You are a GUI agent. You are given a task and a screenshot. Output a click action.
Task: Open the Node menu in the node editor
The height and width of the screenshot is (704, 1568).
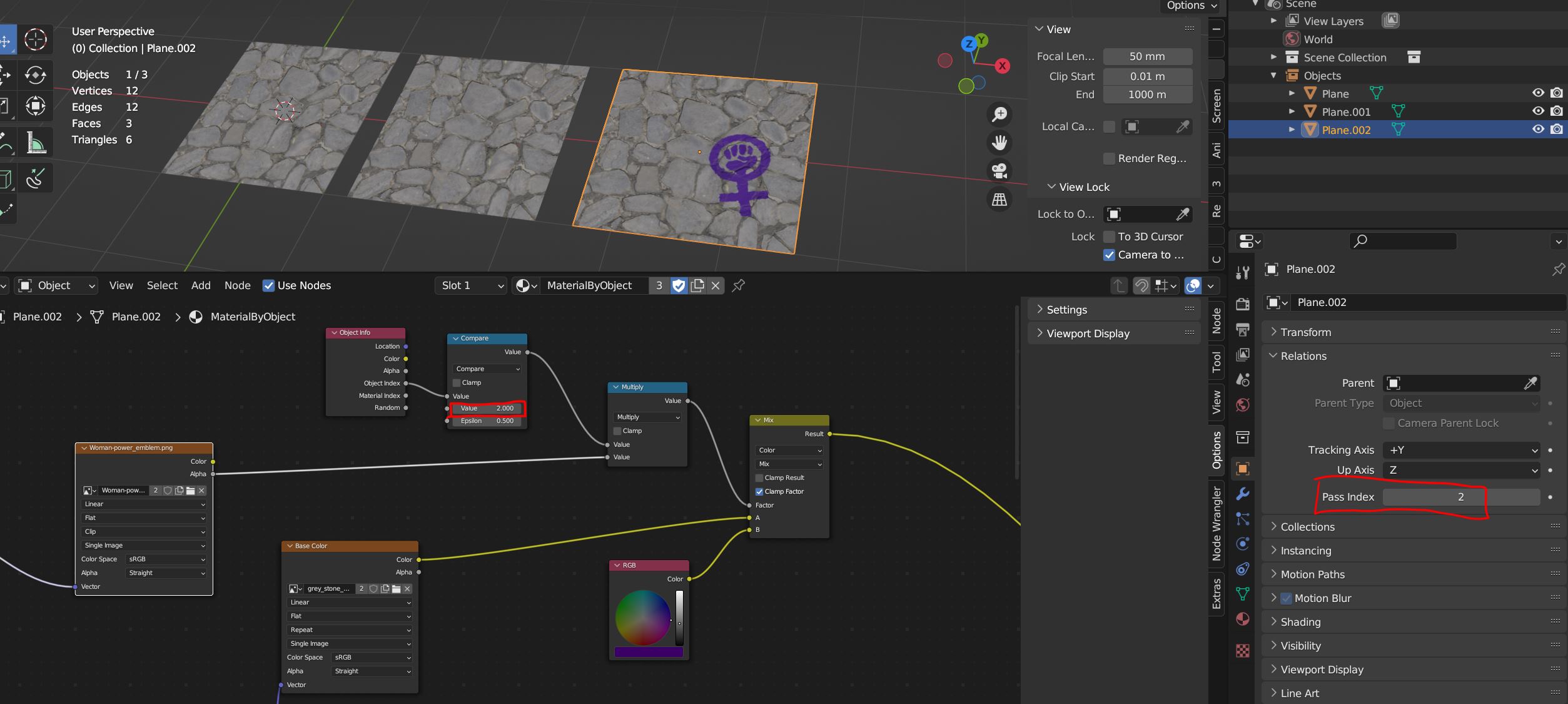[x=238, y=286]
